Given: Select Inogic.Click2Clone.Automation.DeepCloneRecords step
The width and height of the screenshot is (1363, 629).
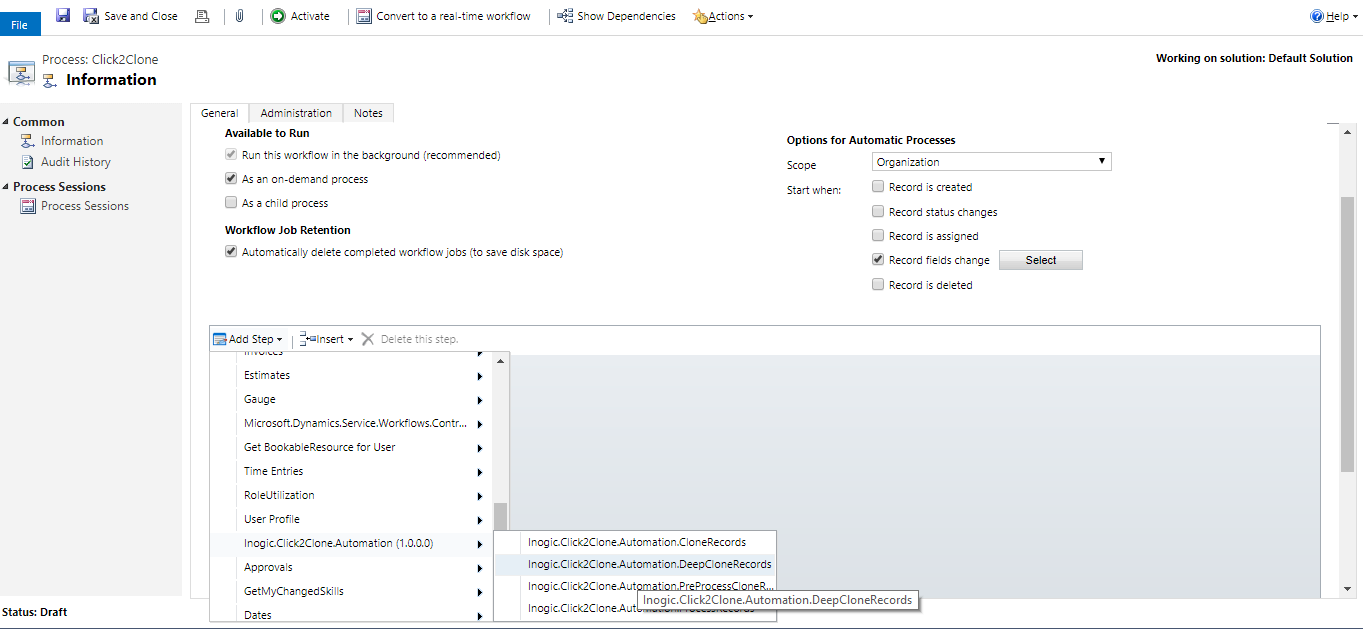Looking at the screenshot, I should (636, 564).
